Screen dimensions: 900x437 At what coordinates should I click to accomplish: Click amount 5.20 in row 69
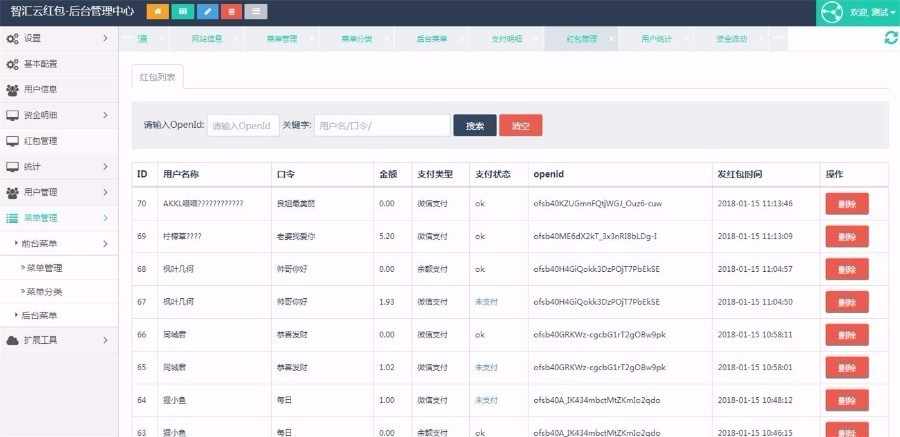point(386,237)
